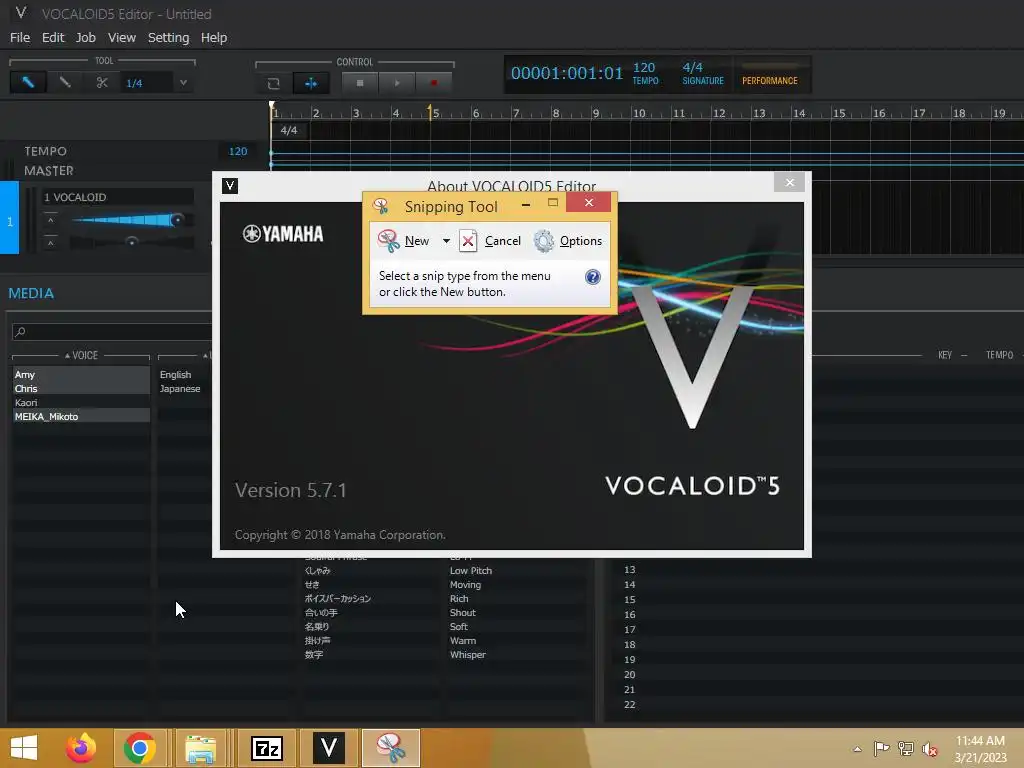Open the Windows Start button
1024x768 pixels.
pos(24,748)
